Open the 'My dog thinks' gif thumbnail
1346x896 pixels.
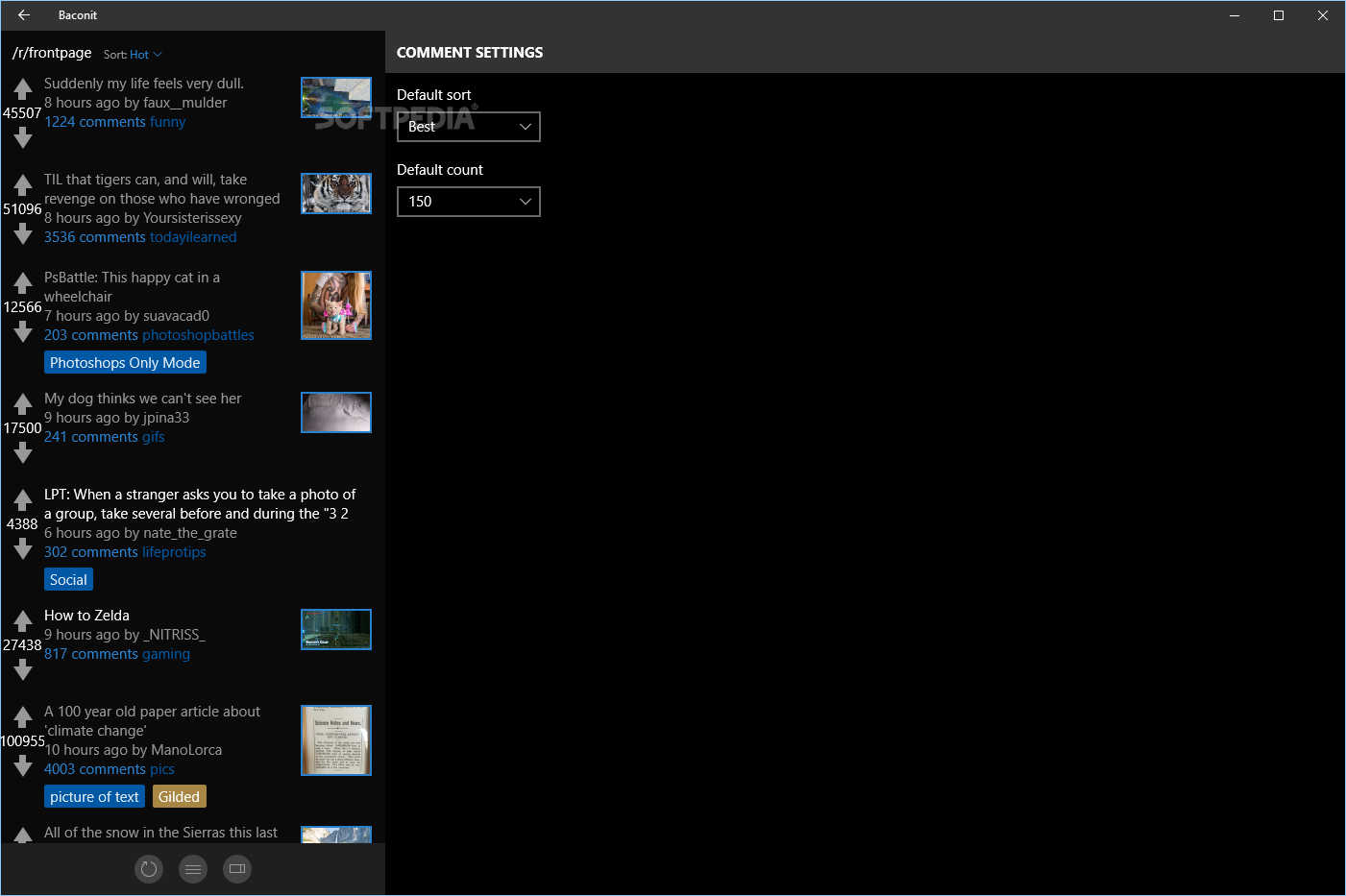(336, 412)
